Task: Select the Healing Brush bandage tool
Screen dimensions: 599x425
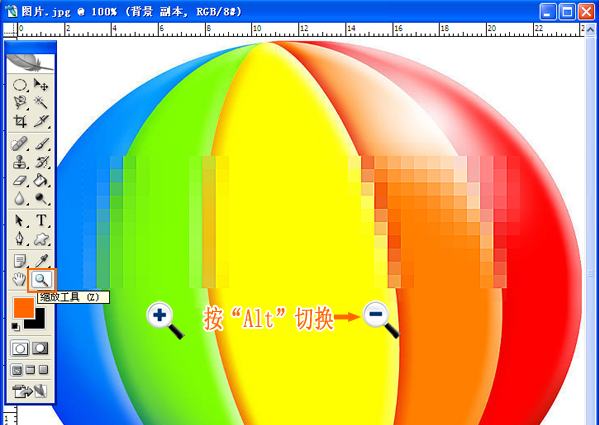Action: tap(19, 144)
